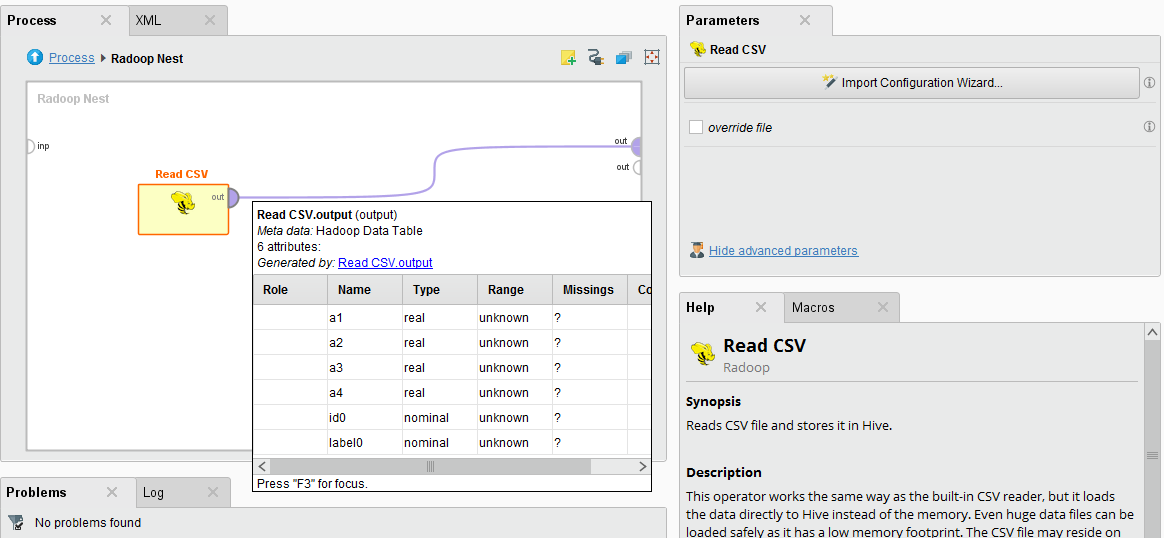Click the blue up-arrow parent process icon
This screenshot has height=538, width=1164.
tap(36, 58)
